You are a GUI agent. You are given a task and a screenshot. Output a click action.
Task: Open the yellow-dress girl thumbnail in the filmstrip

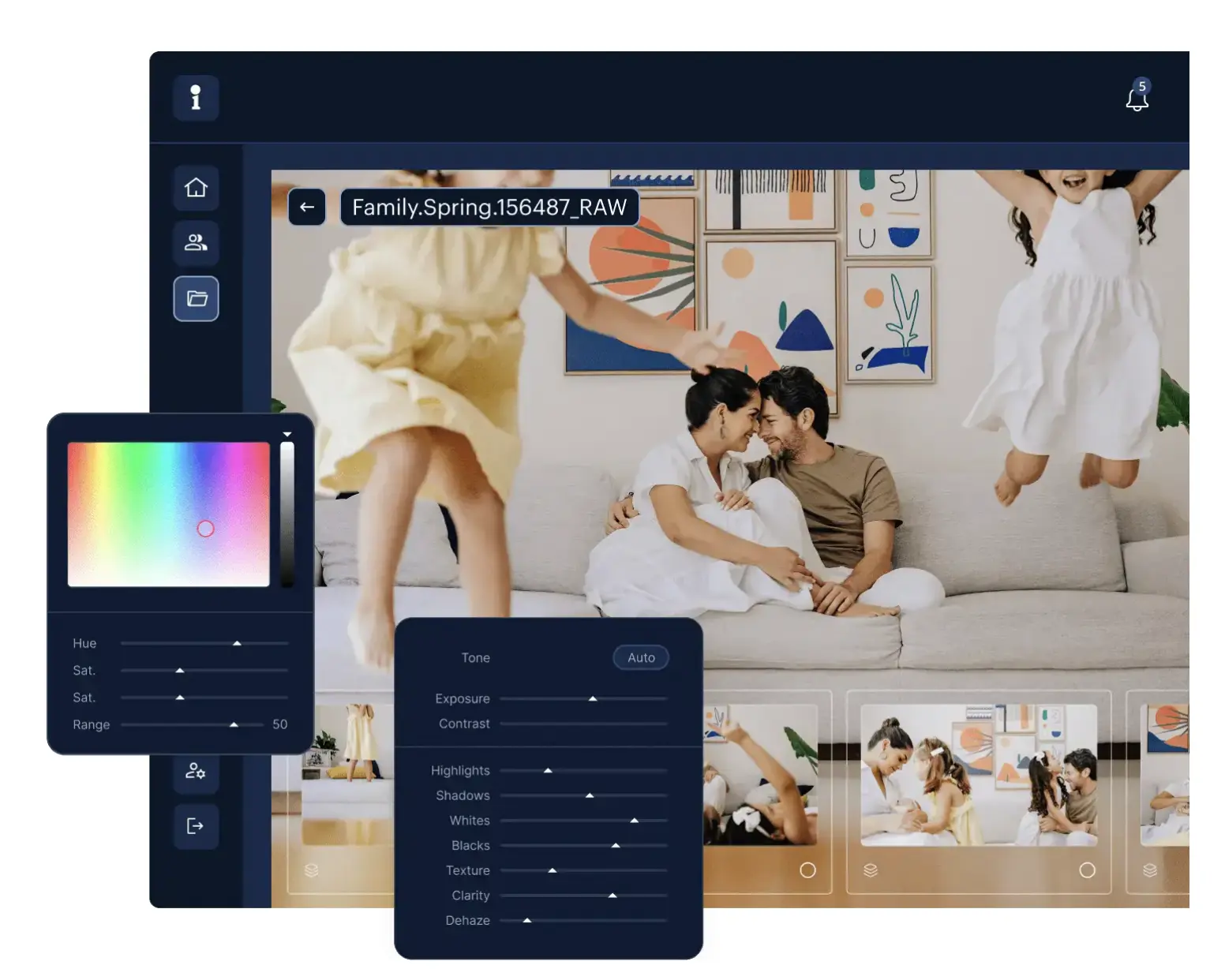click(x=348, y=775)
